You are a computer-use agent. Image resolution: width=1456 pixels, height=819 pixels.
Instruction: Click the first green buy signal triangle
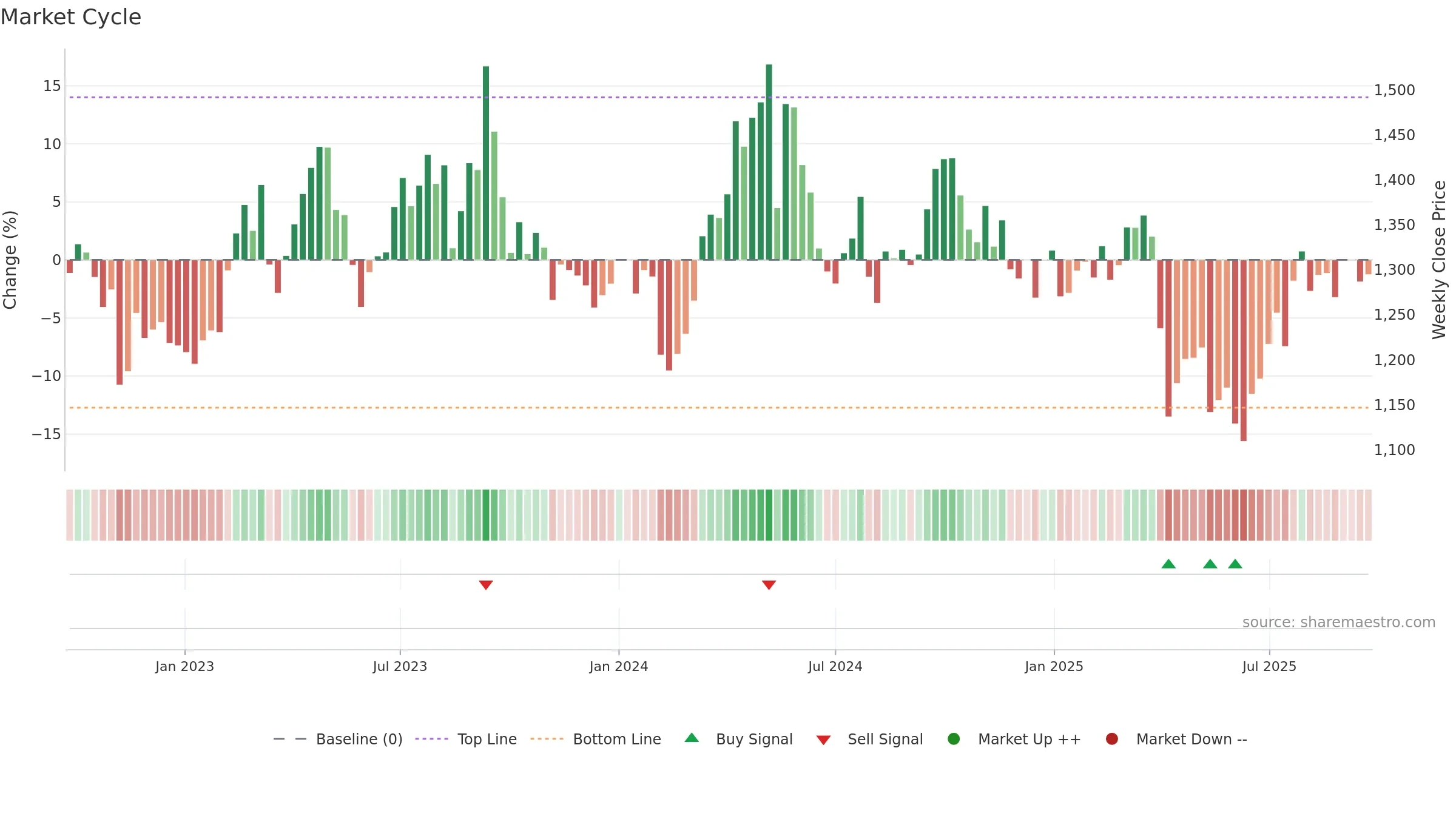pyautogui.click(x=1168, y=564)
